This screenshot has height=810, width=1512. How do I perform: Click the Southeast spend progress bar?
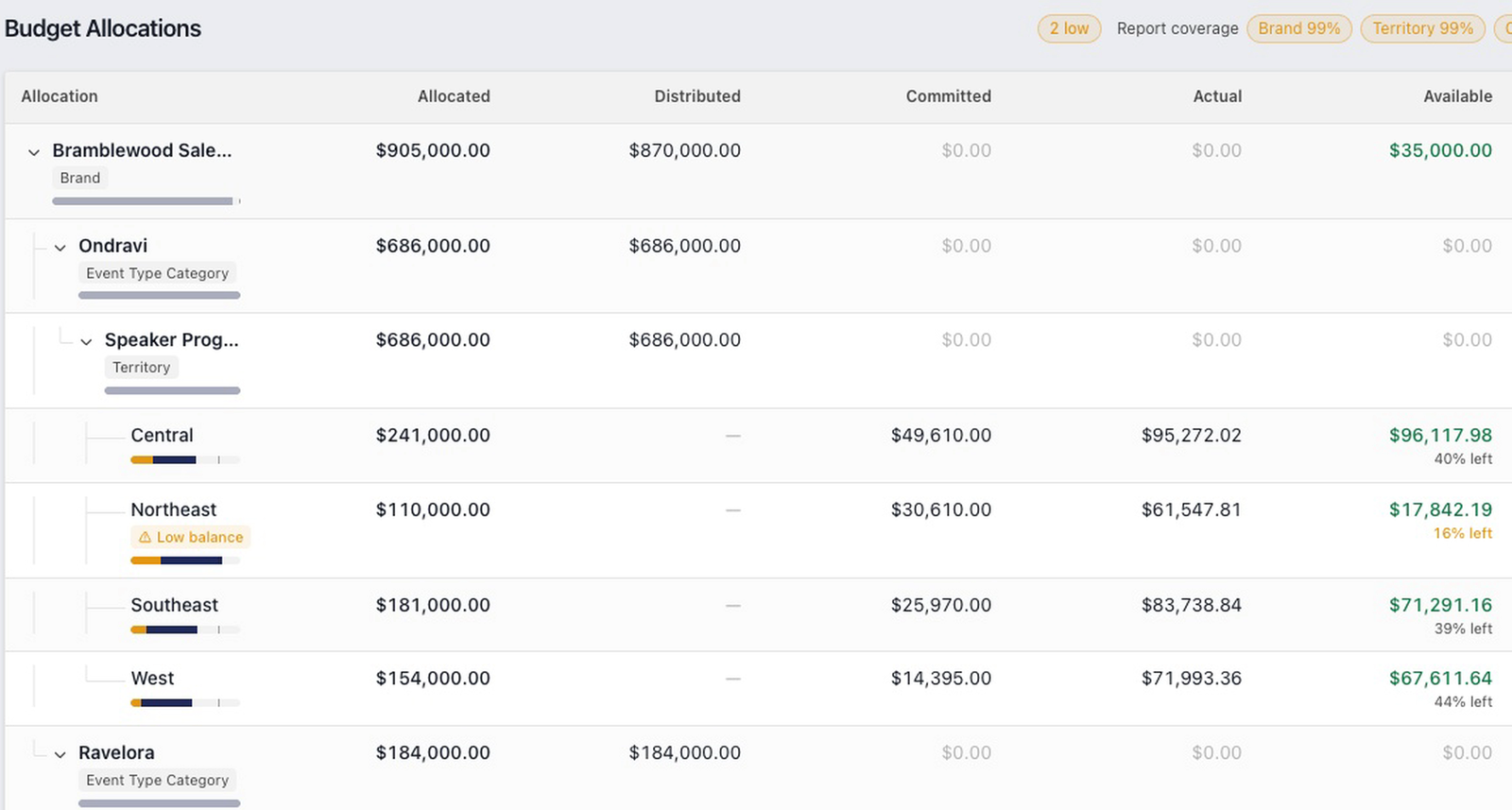[185, 629]
